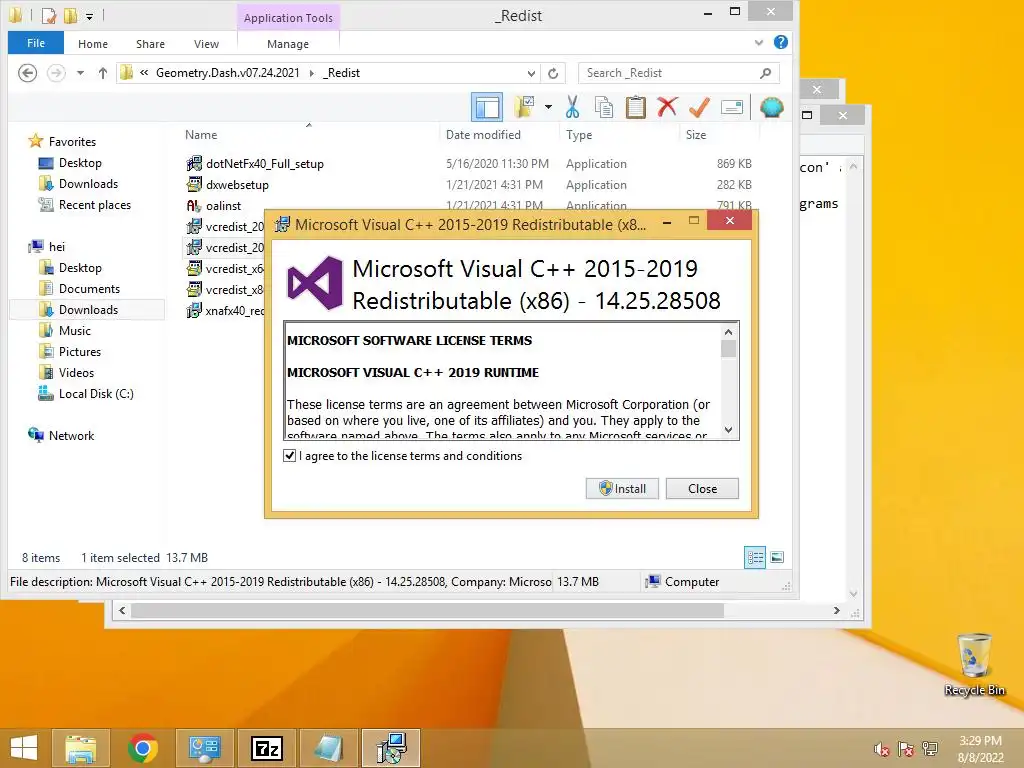Click the preview pane toolbar icon
This screenshot has width=1024, height=768.
(487, 107)
